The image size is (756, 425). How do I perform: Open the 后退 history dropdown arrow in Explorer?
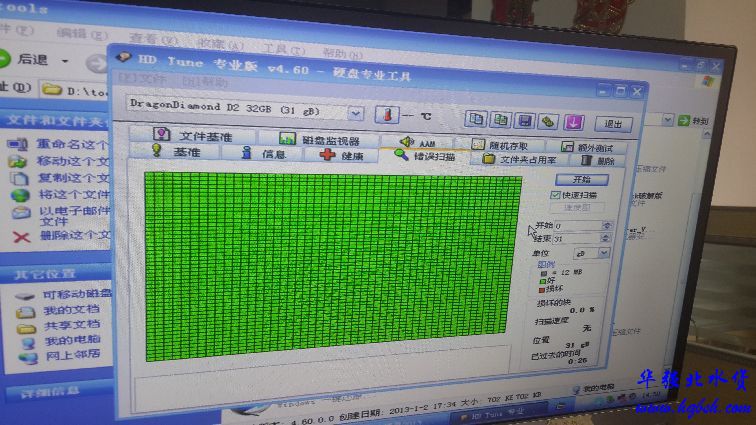[65, 61]
